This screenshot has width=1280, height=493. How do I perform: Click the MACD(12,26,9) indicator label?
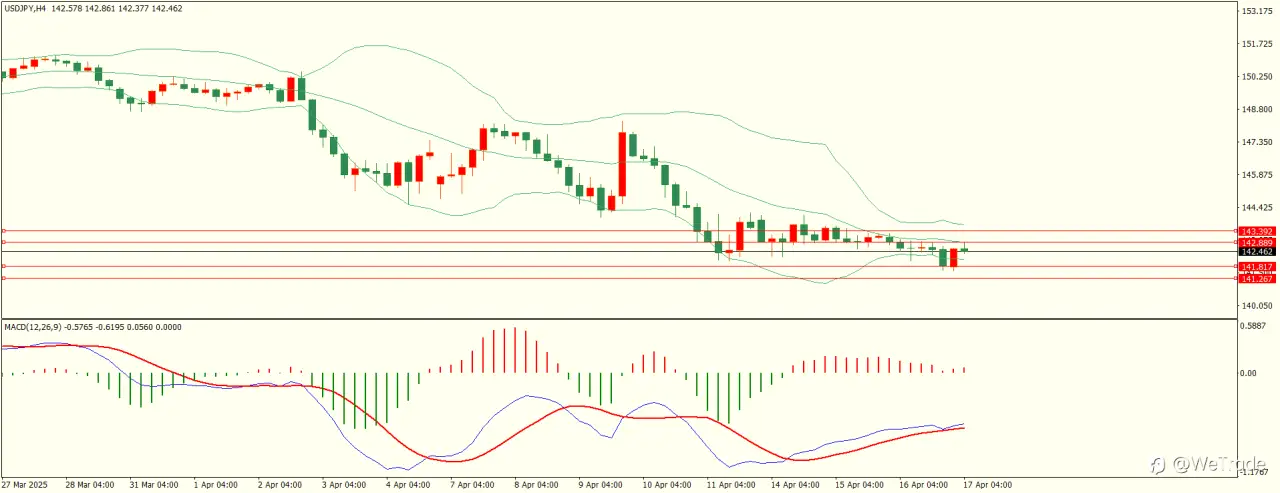click(x=33, y=327)
